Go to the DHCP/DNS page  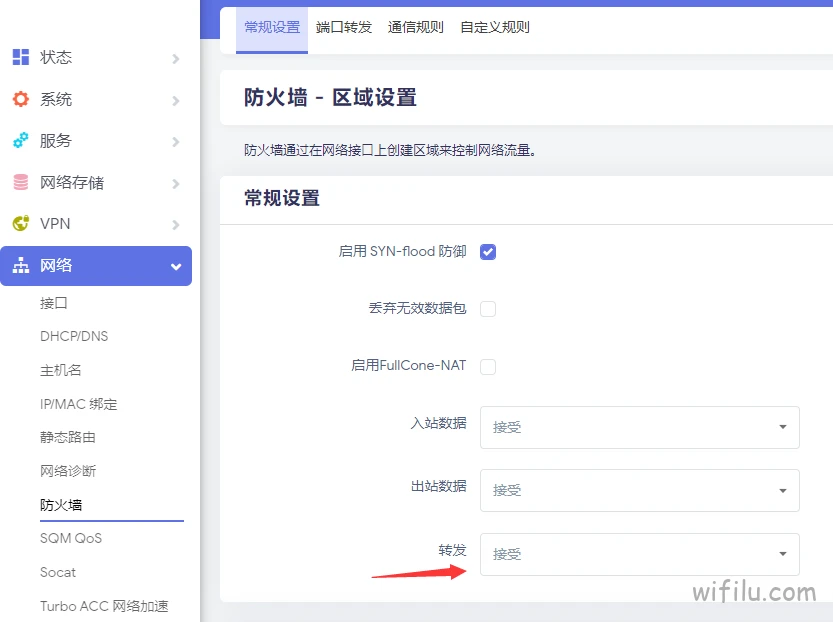click(74, 336)
